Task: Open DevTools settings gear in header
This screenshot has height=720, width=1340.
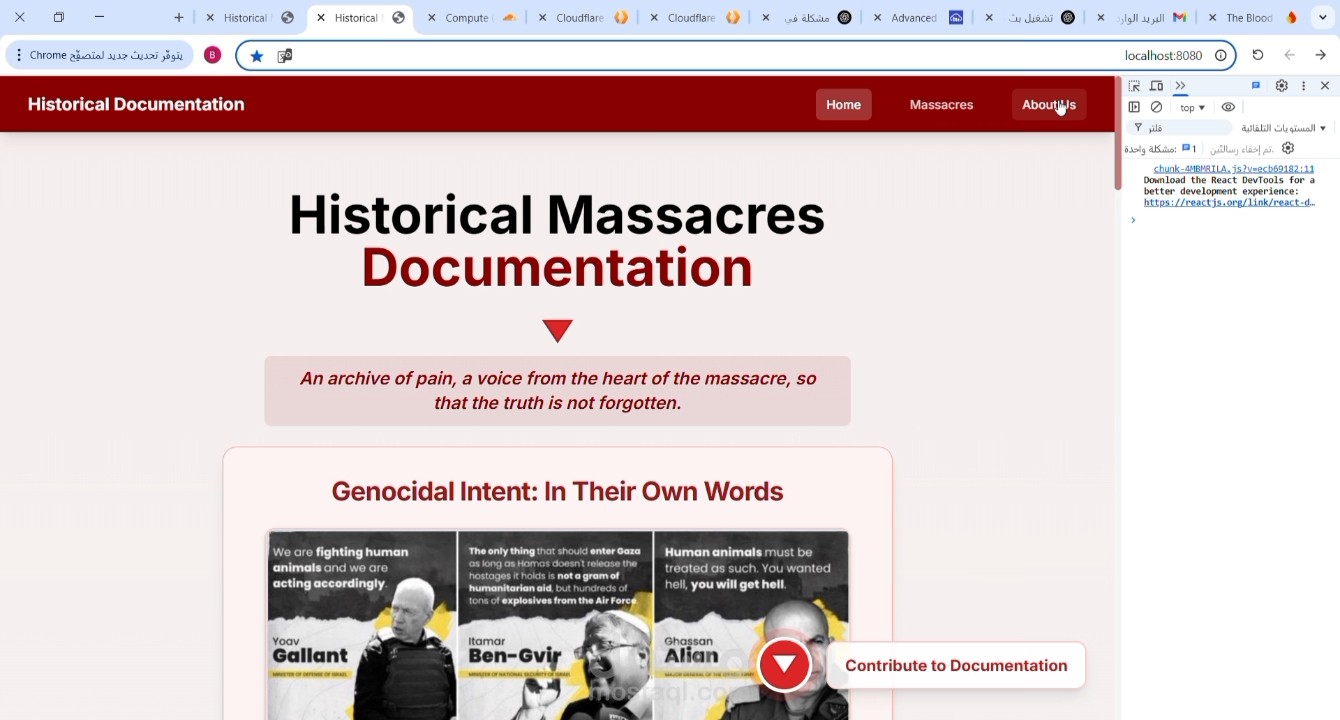Action: tap(1281, 86)
